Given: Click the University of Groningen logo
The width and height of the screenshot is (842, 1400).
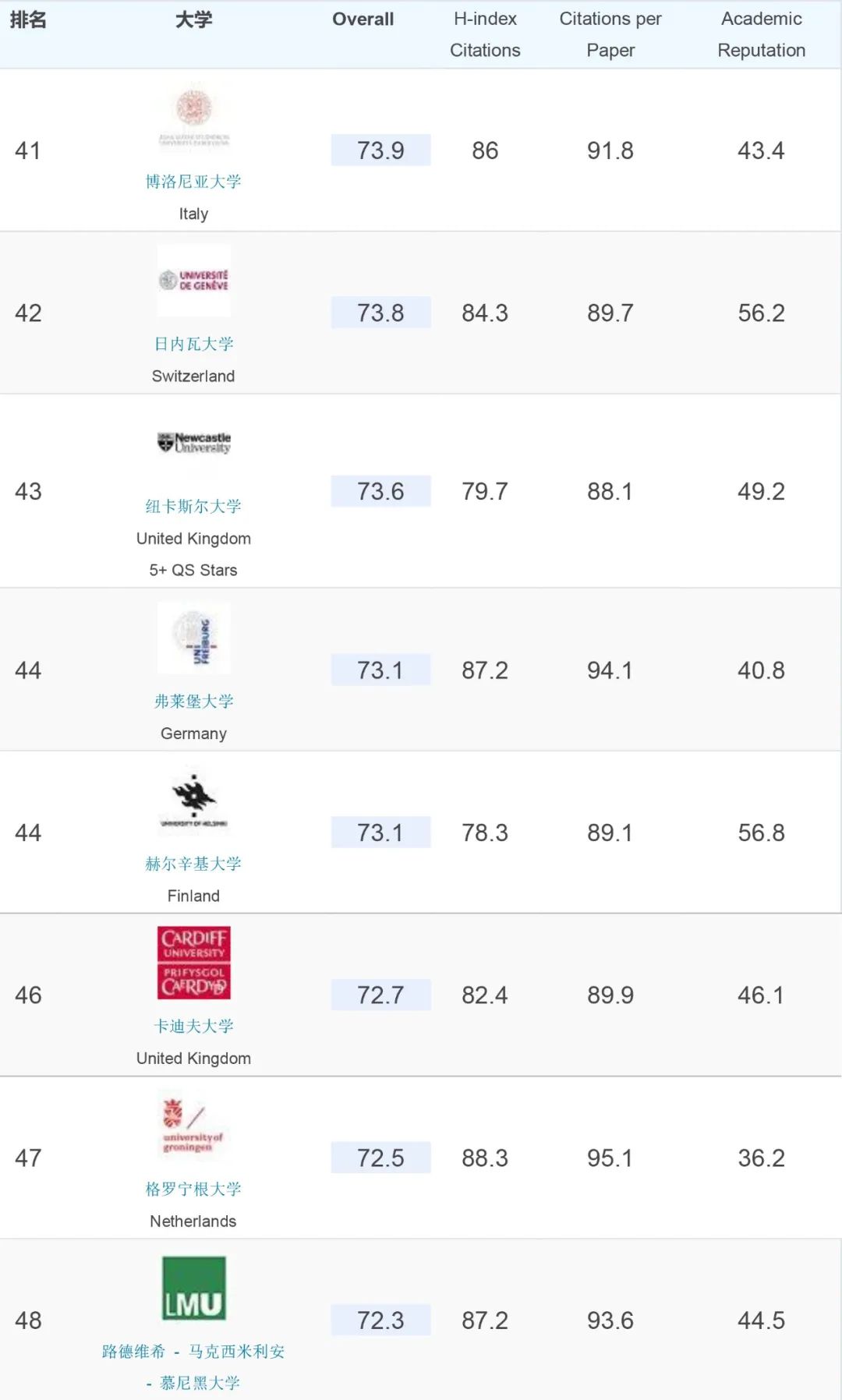Looking at the screenshot, I should pos(193,1126).
